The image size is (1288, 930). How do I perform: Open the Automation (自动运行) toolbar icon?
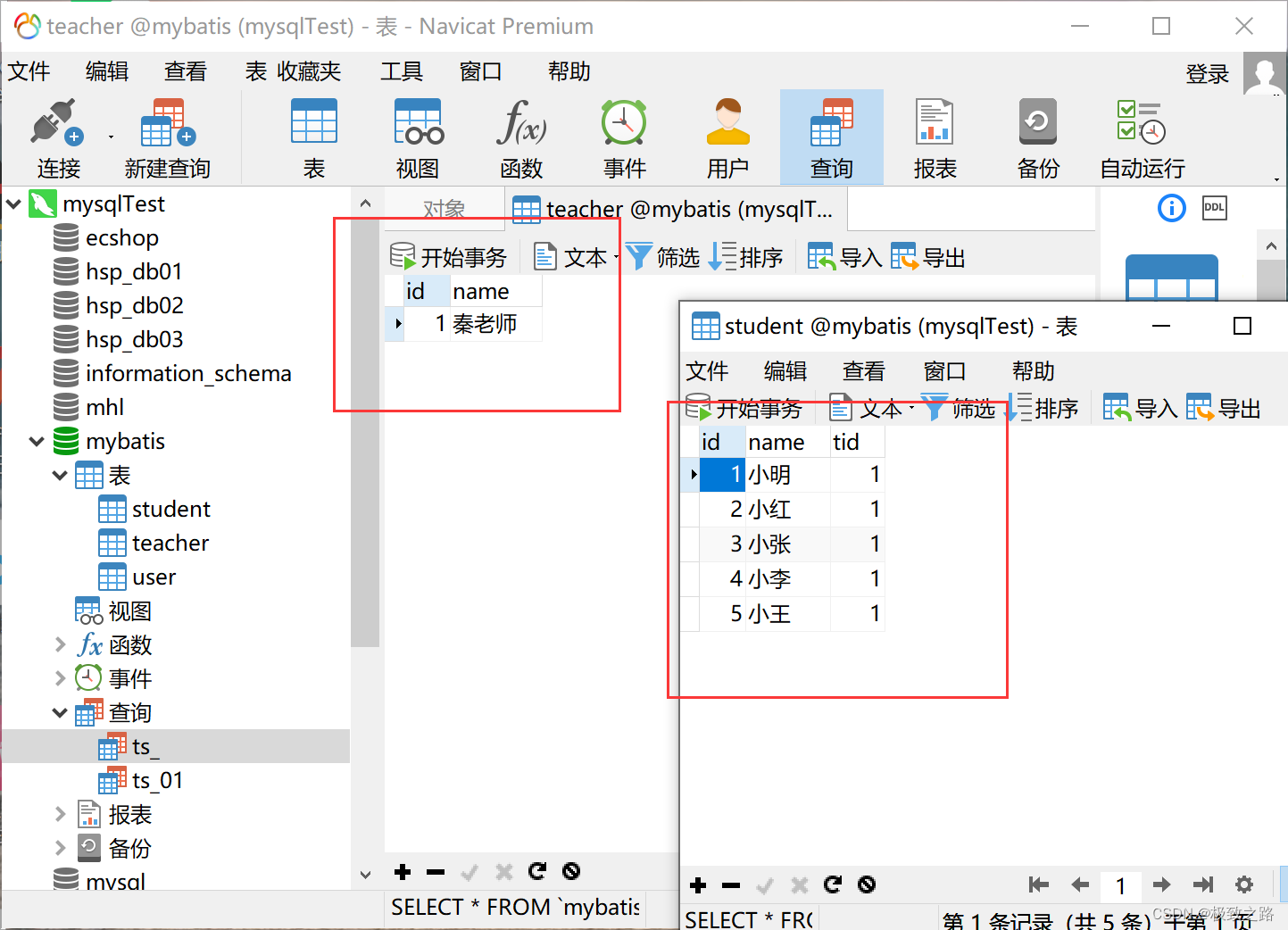[1142, 121]
